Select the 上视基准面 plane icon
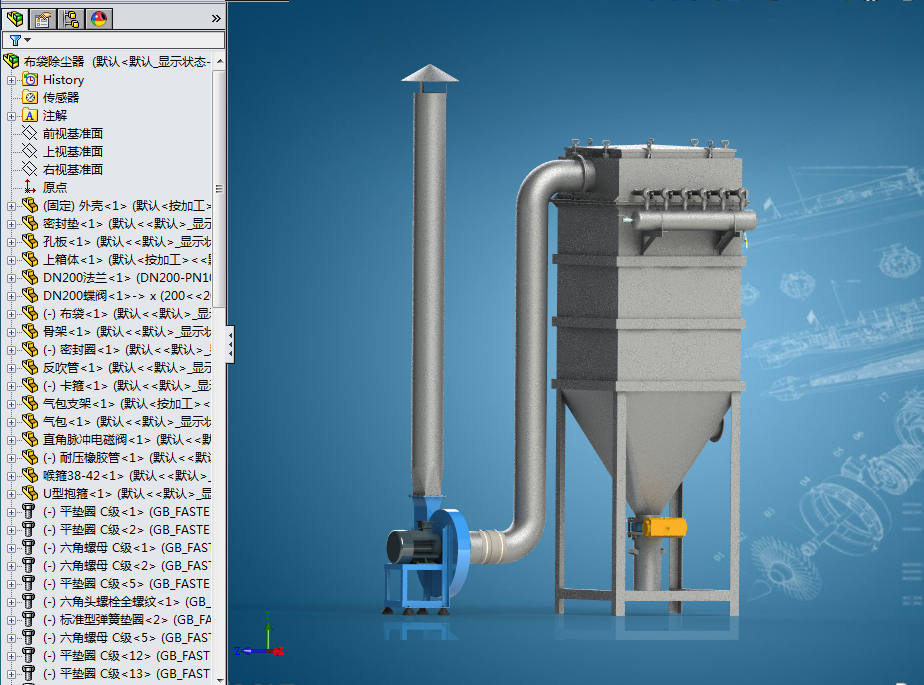Screen dimensions: 924x685 30,151
